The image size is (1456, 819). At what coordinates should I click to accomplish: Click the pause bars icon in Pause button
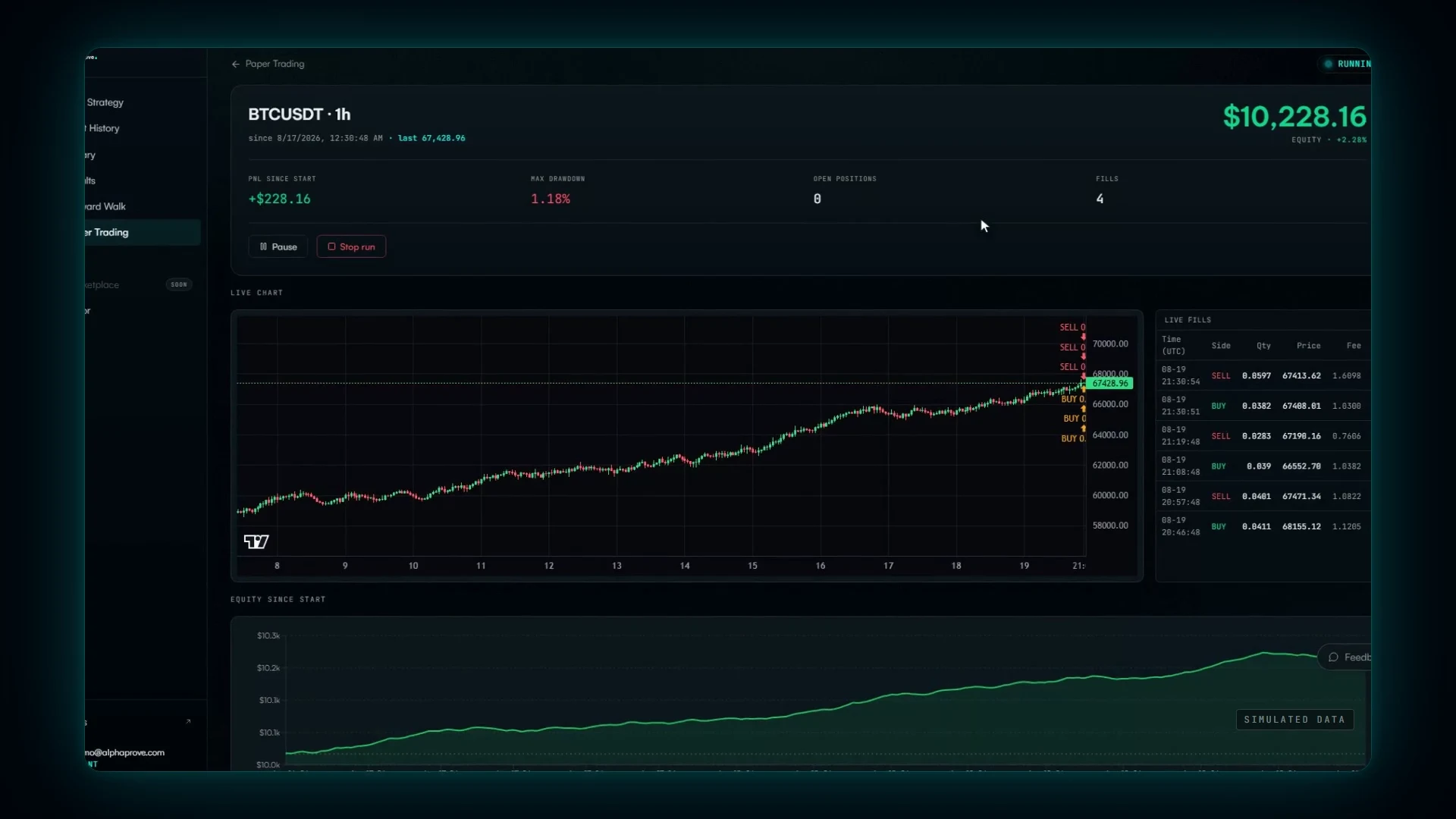point(263,246)
